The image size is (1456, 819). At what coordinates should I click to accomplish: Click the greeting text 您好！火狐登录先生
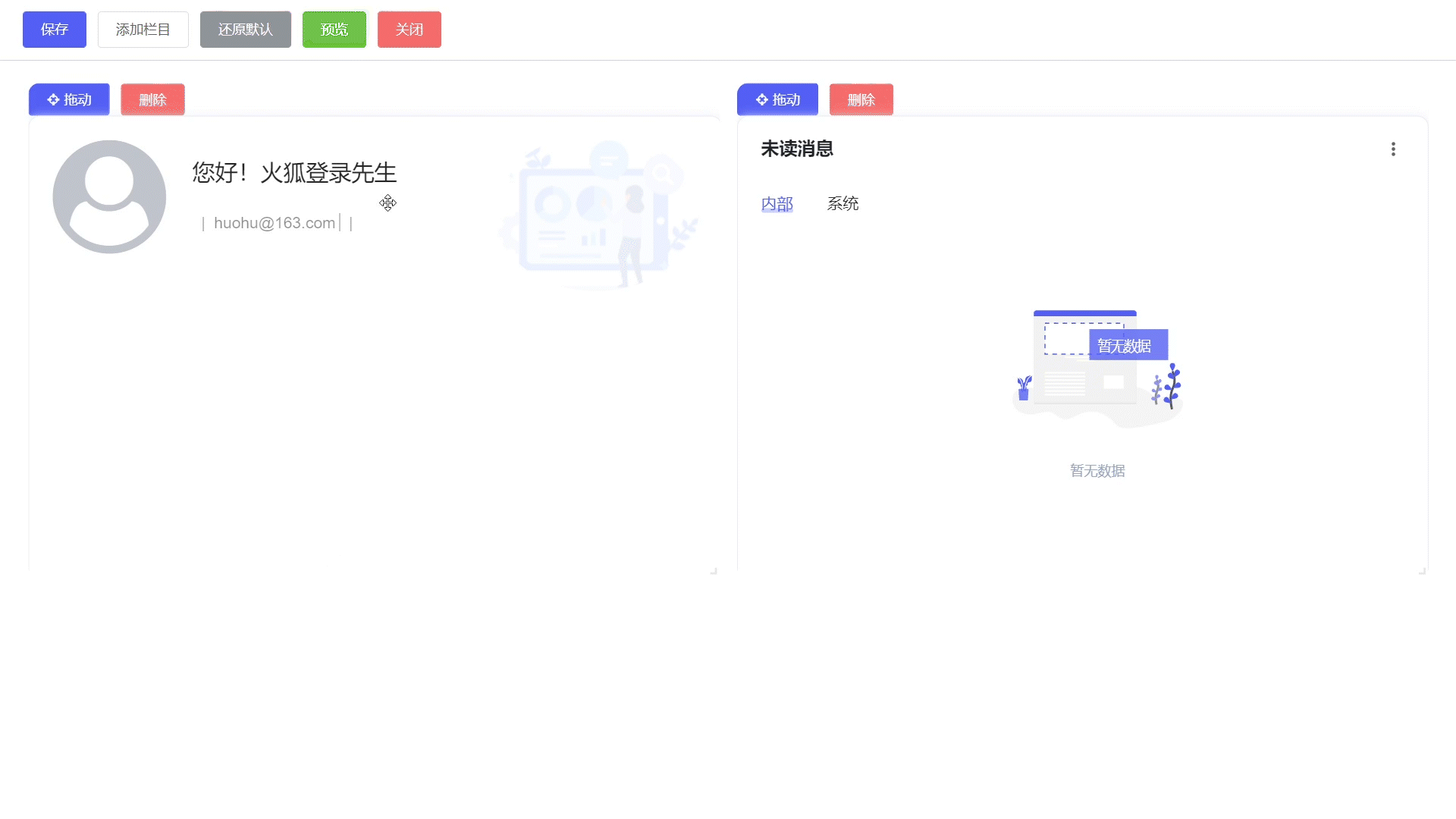[294, 173]
